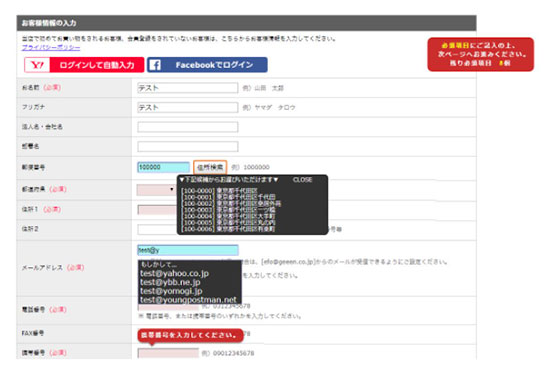
Task: Choose suggestion test@youngpostman.net
Action: (x=188, y=300)
